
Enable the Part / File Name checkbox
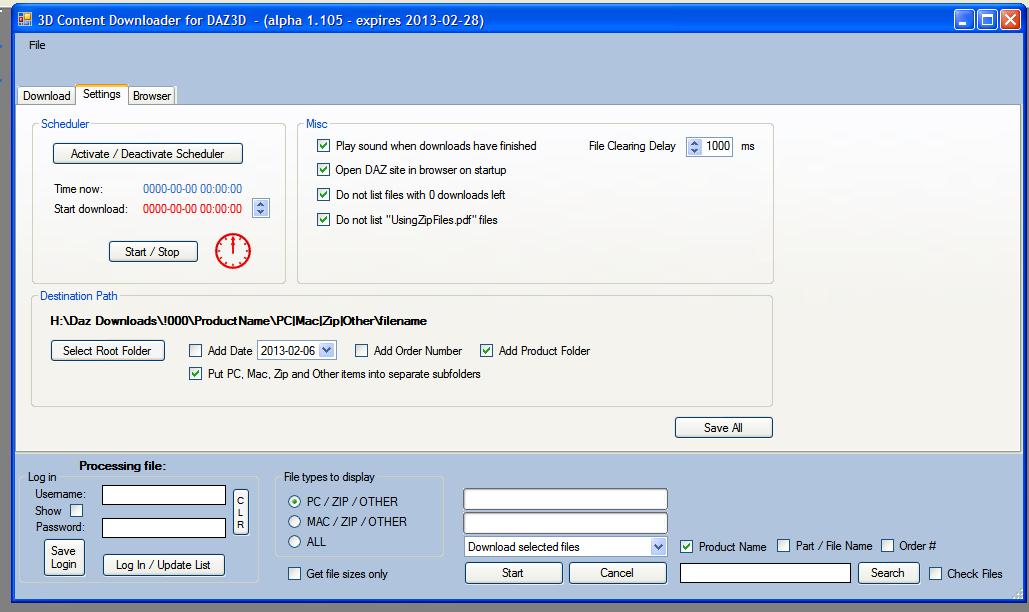[x=784, y=546]
